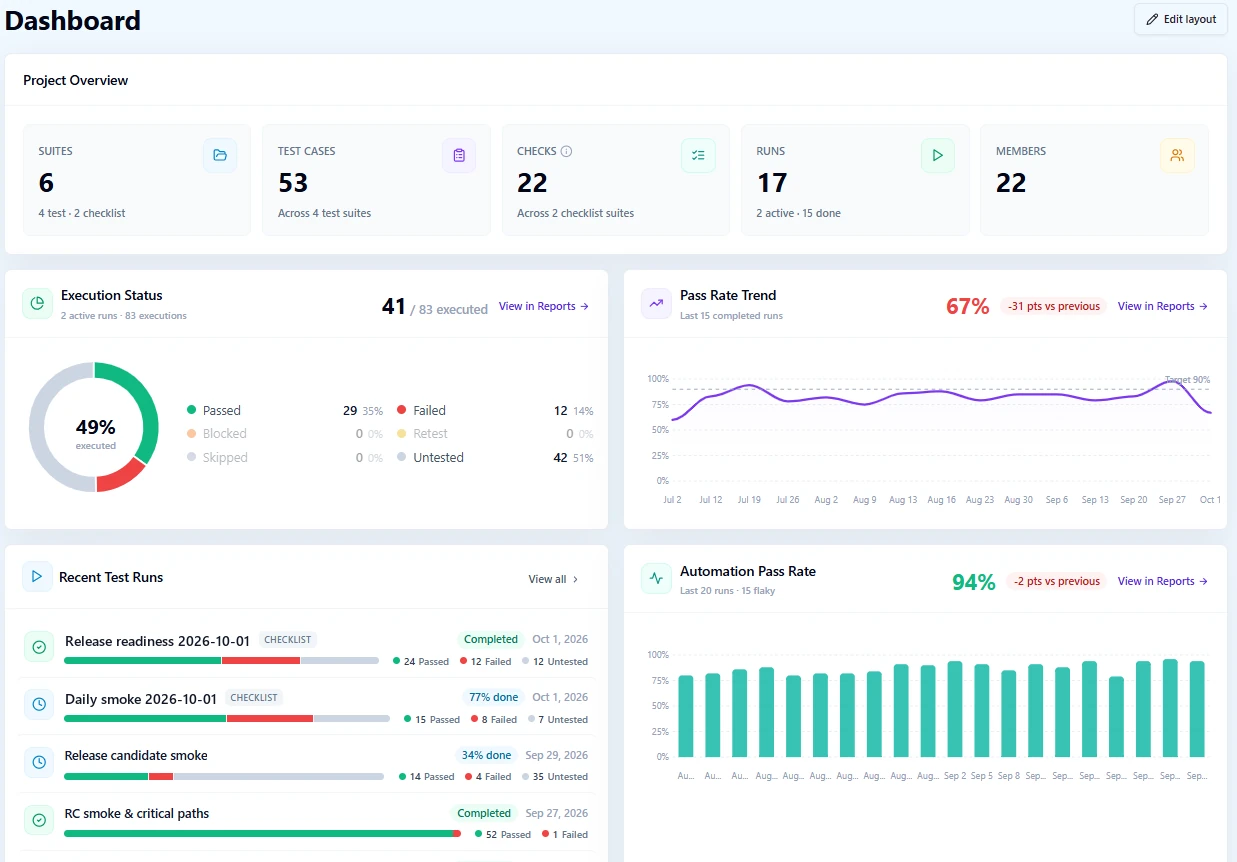The height and width of the screenshot is (862, 1237).
Task: Click View all in Recent Test Runs
Action: [x=553, y=579]
